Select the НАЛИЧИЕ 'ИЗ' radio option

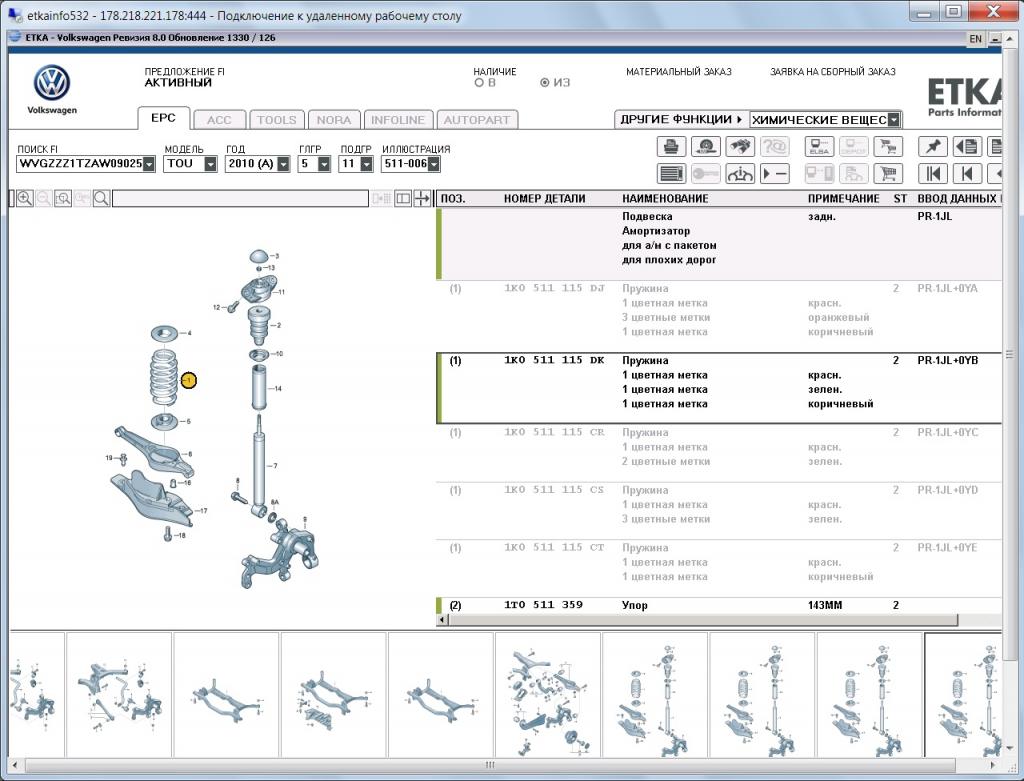(545, 83)
